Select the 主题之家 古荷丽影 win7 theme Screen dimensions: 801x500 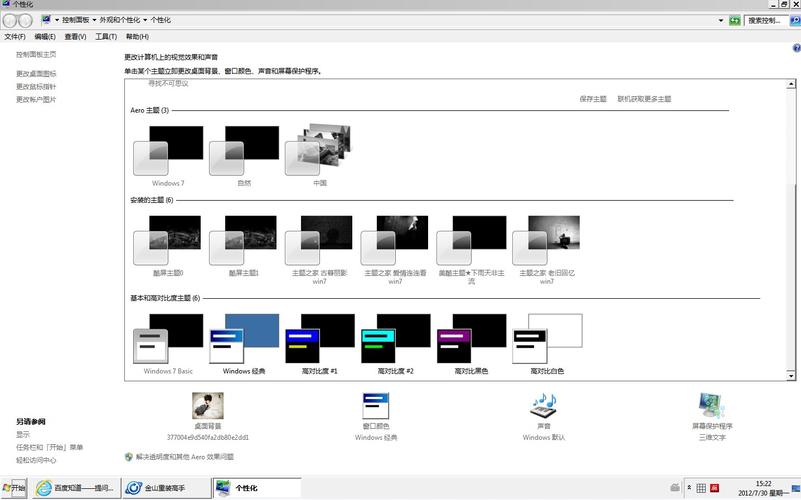coord(320,250)
